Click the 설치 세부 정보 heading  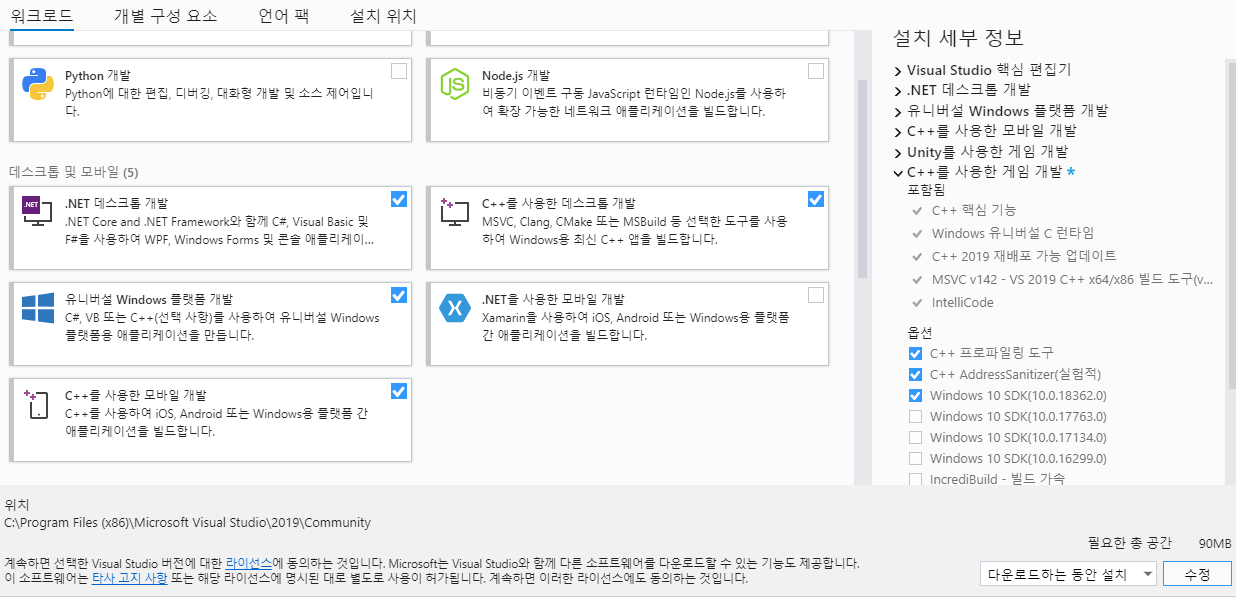(958, 38)
